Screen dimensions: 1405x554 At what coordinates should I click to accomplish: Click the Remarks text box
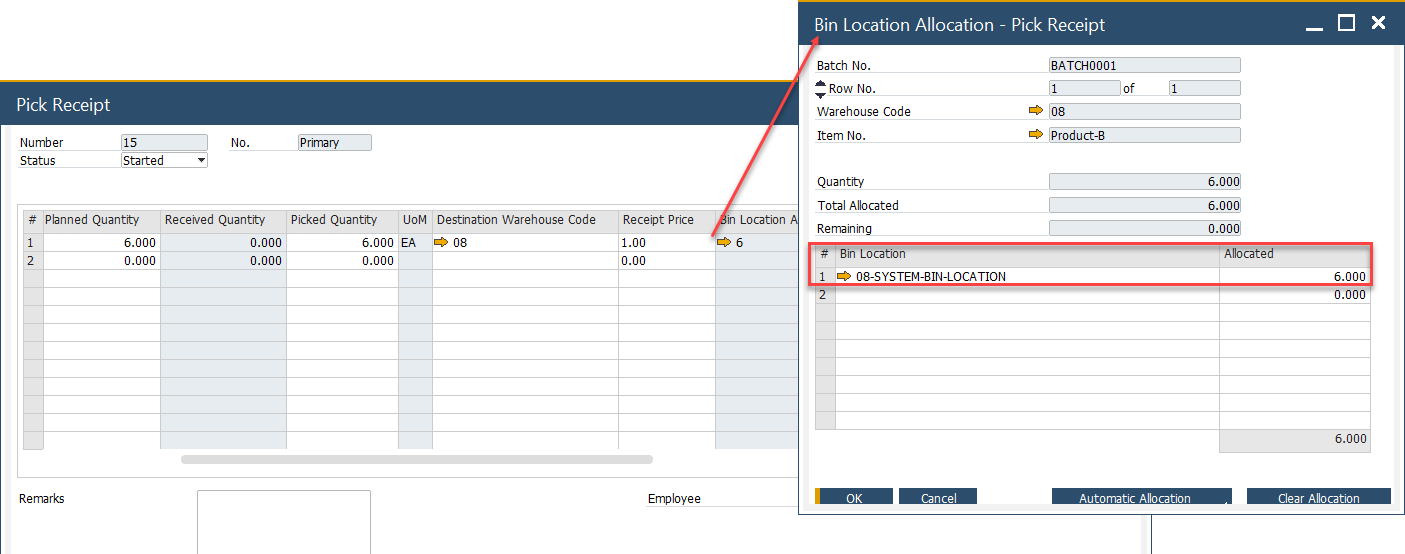283,521
